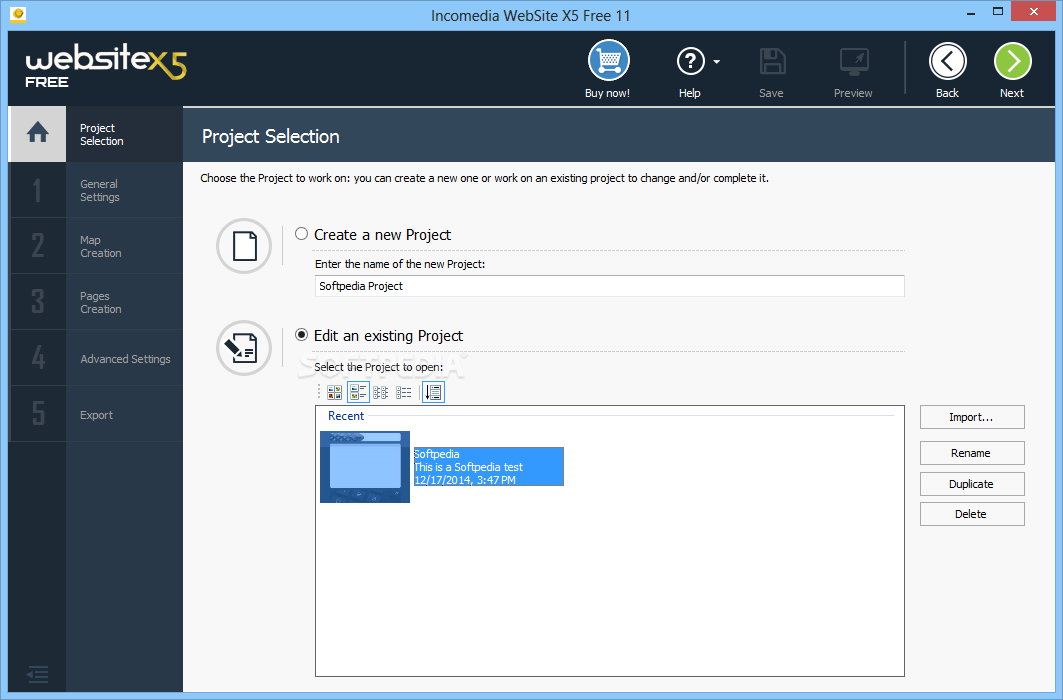The image size is (1063, 700).
Task: Switch to small icons multi-column view
Action: coord(381,392)
